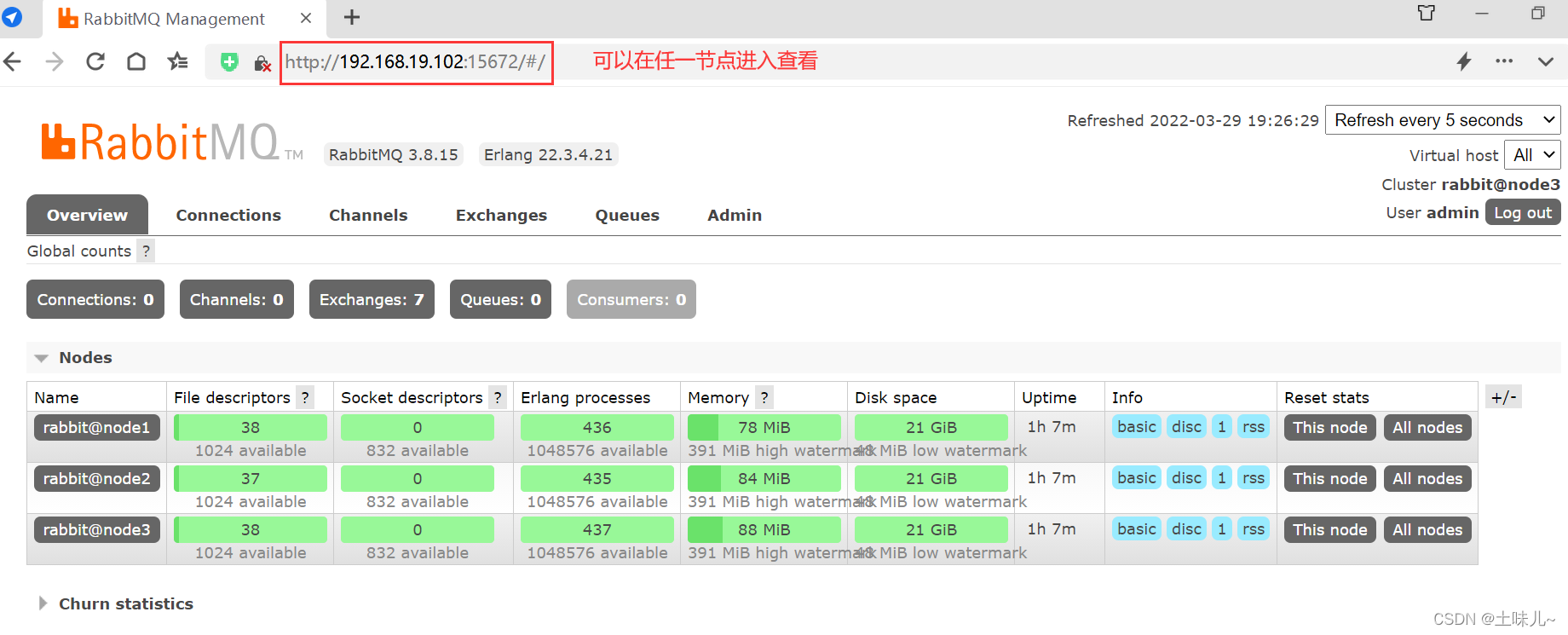Switch to the Admin tab
Viewport: 1568px width, 635px height.
[735, 215]
